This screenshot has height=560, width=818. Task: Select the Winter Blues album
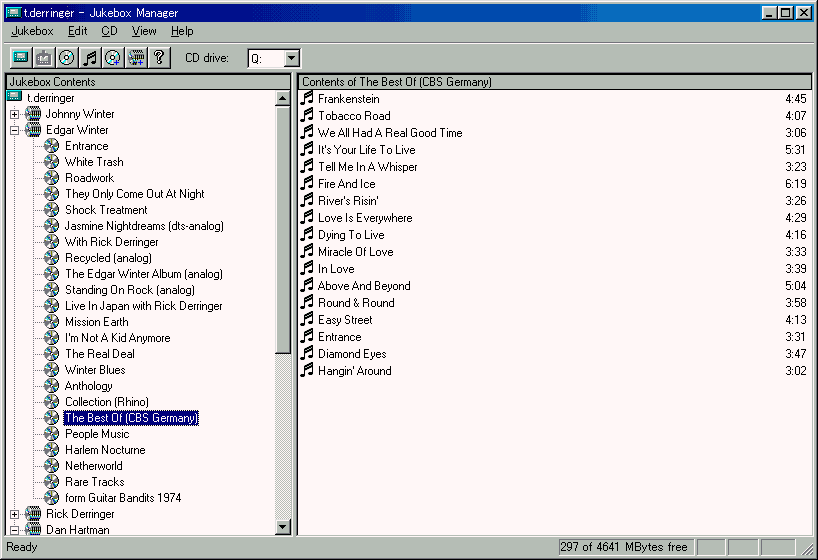pos(95,370)
